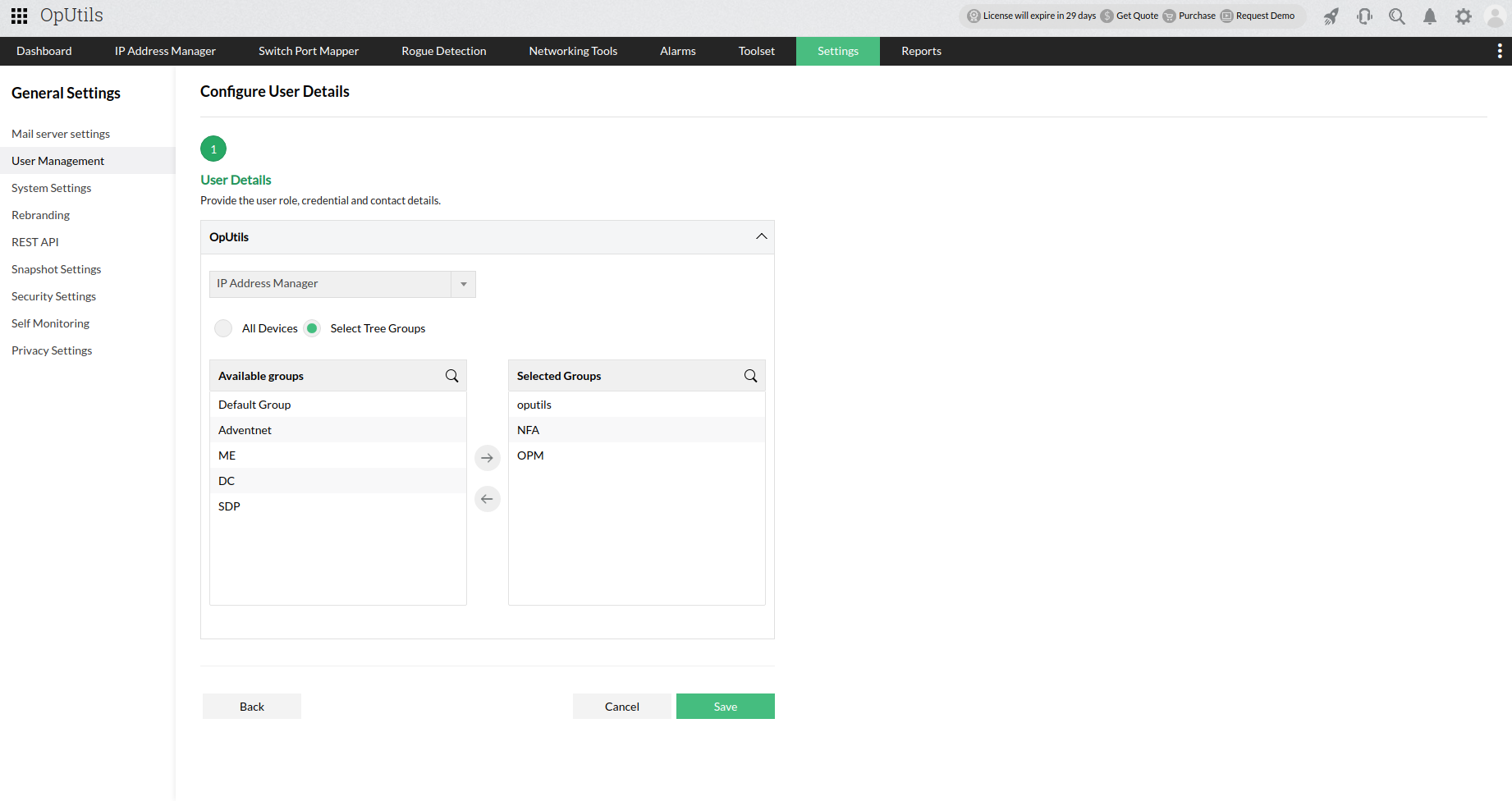Open Security Settings in the sidebar

pos(53,295)
